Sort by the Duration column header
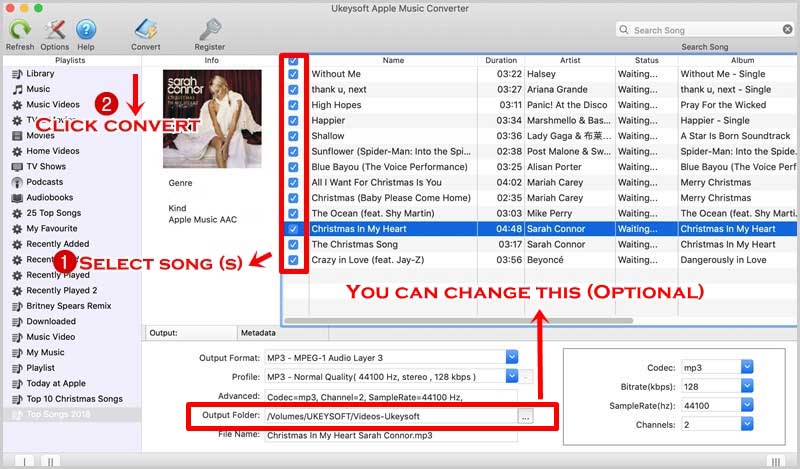 (x=501, y=60)
